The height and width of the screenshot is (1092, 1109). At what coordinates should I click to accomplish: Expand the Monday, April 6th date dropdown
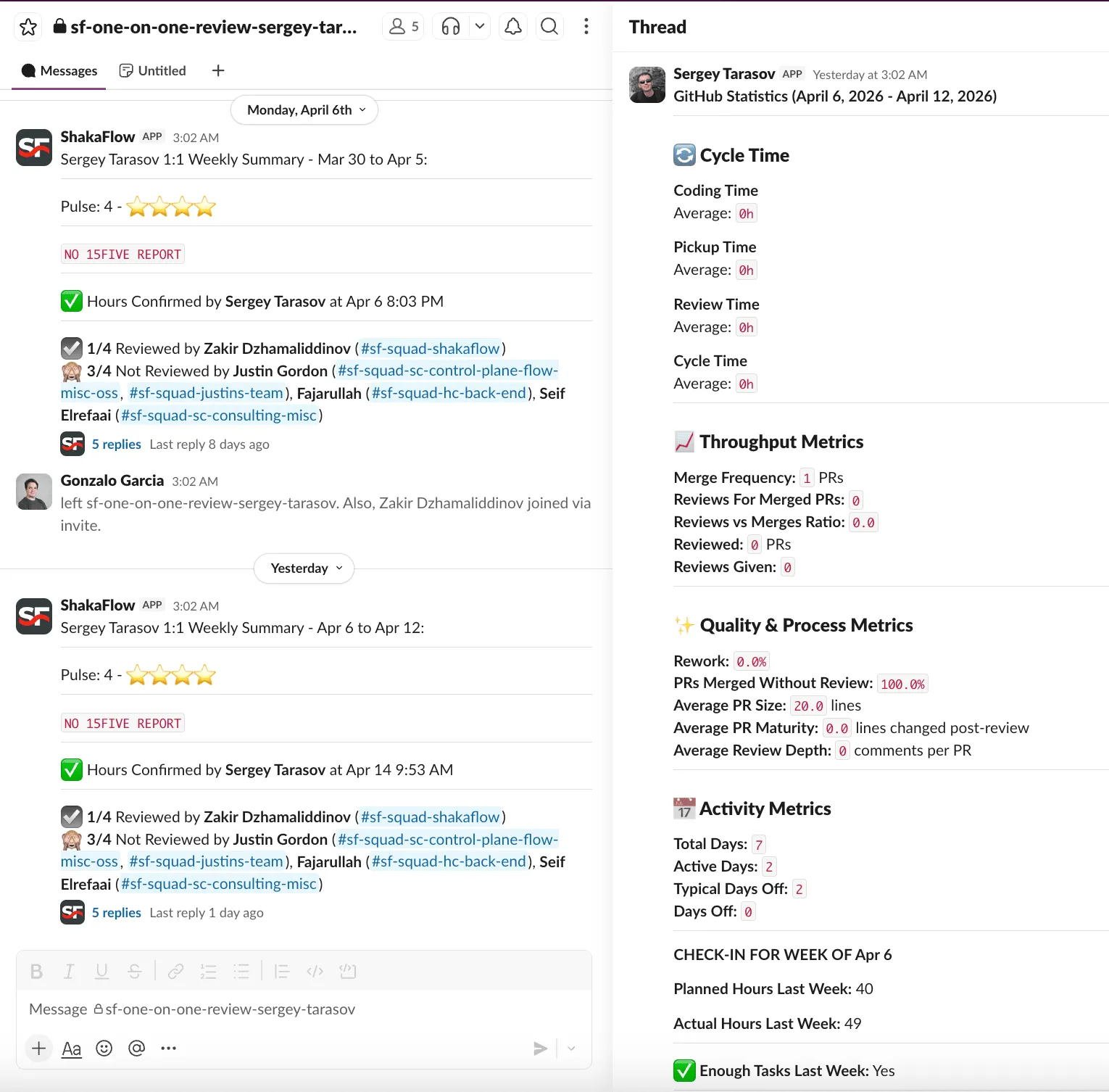click(x=304, y=110)
